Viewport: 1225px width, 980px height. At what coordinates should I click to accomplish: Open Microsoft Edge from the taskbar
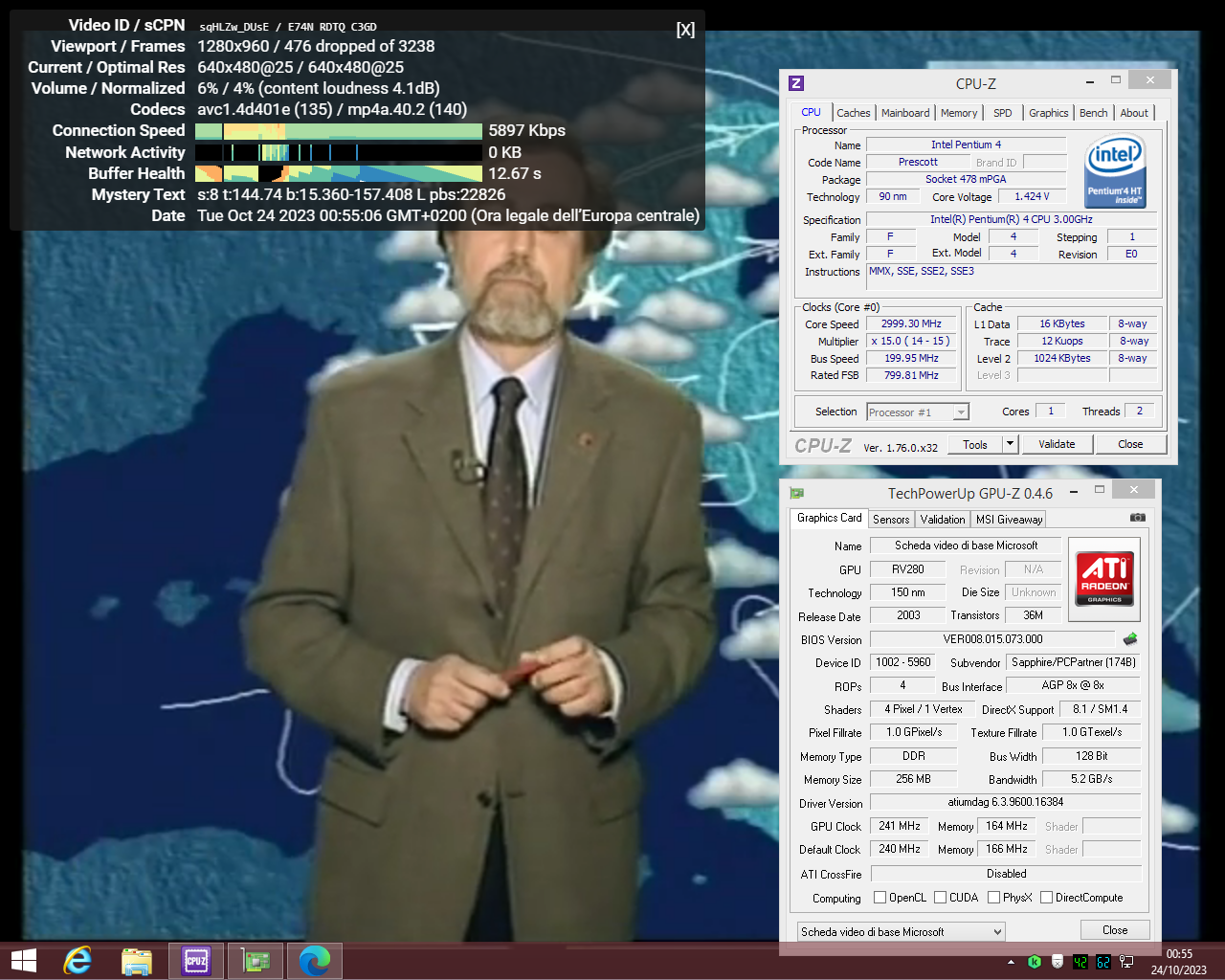(315, 960)
